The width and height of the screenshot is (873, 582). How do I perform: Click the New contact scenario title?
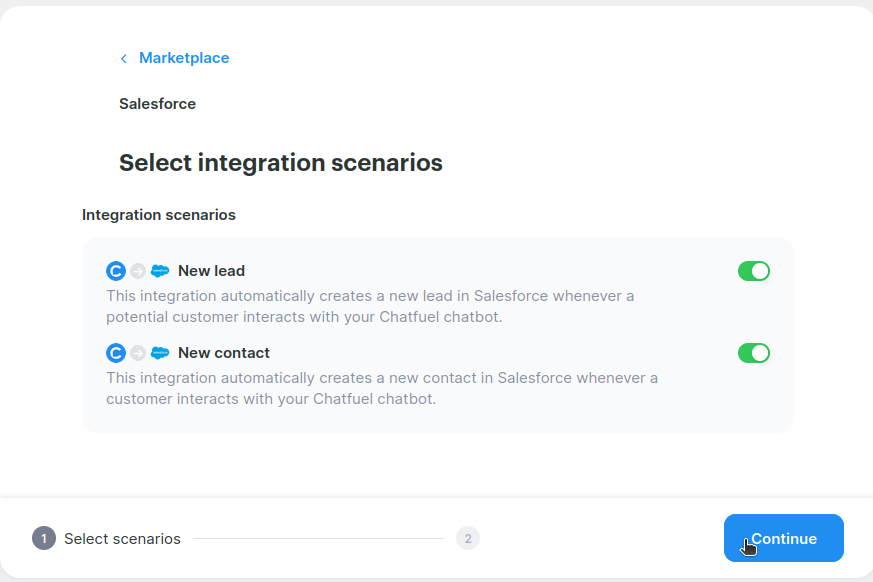click(x=224, y=353)
